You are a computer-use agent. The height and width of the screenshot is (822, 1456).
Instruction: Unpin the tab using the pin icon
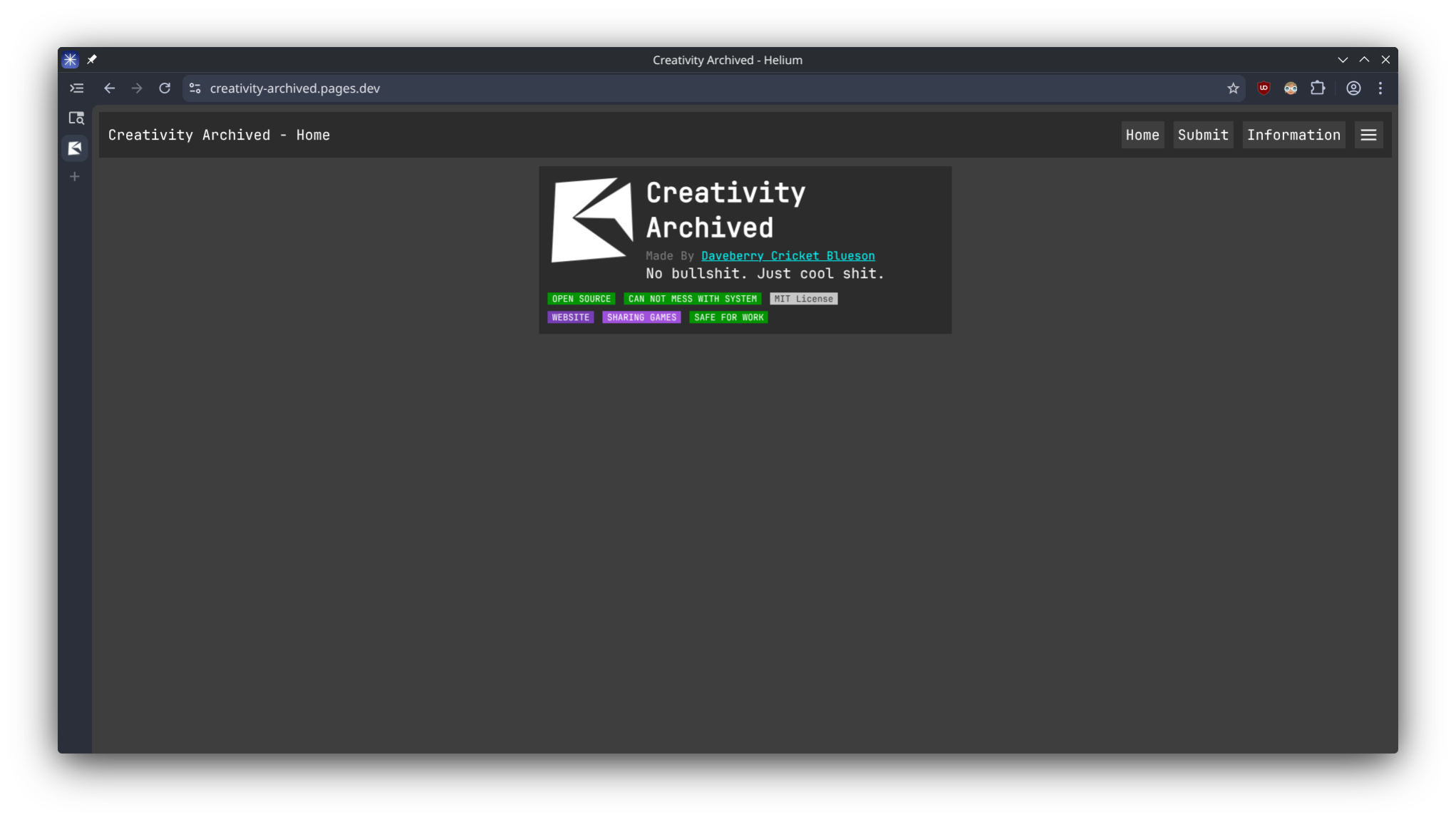(92, 59)
